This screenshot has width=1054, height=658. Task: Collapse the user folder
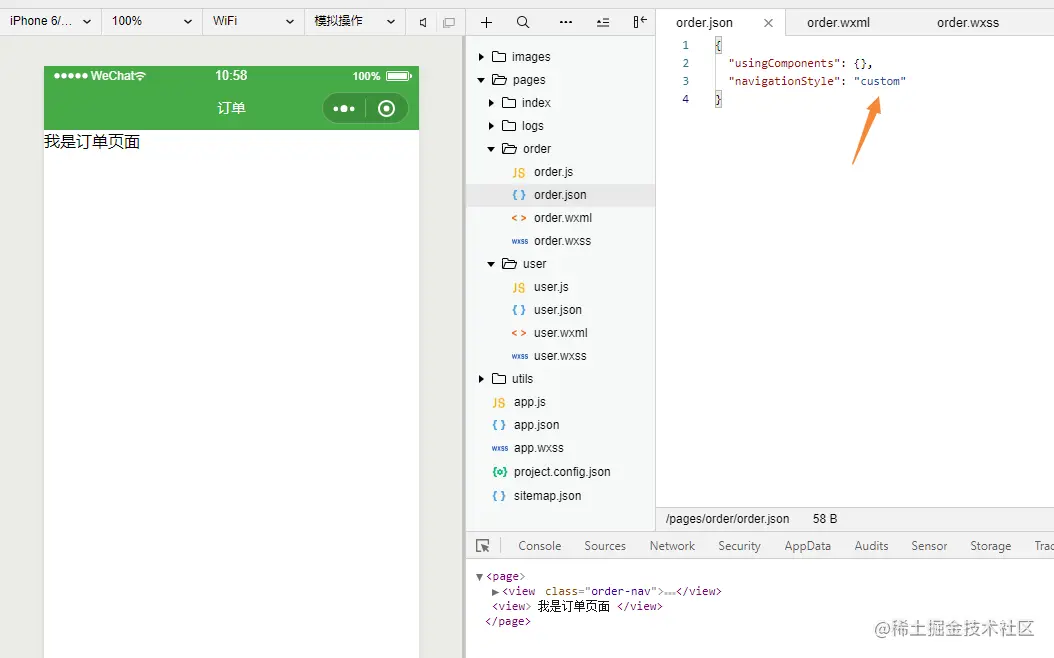point(491,264)
